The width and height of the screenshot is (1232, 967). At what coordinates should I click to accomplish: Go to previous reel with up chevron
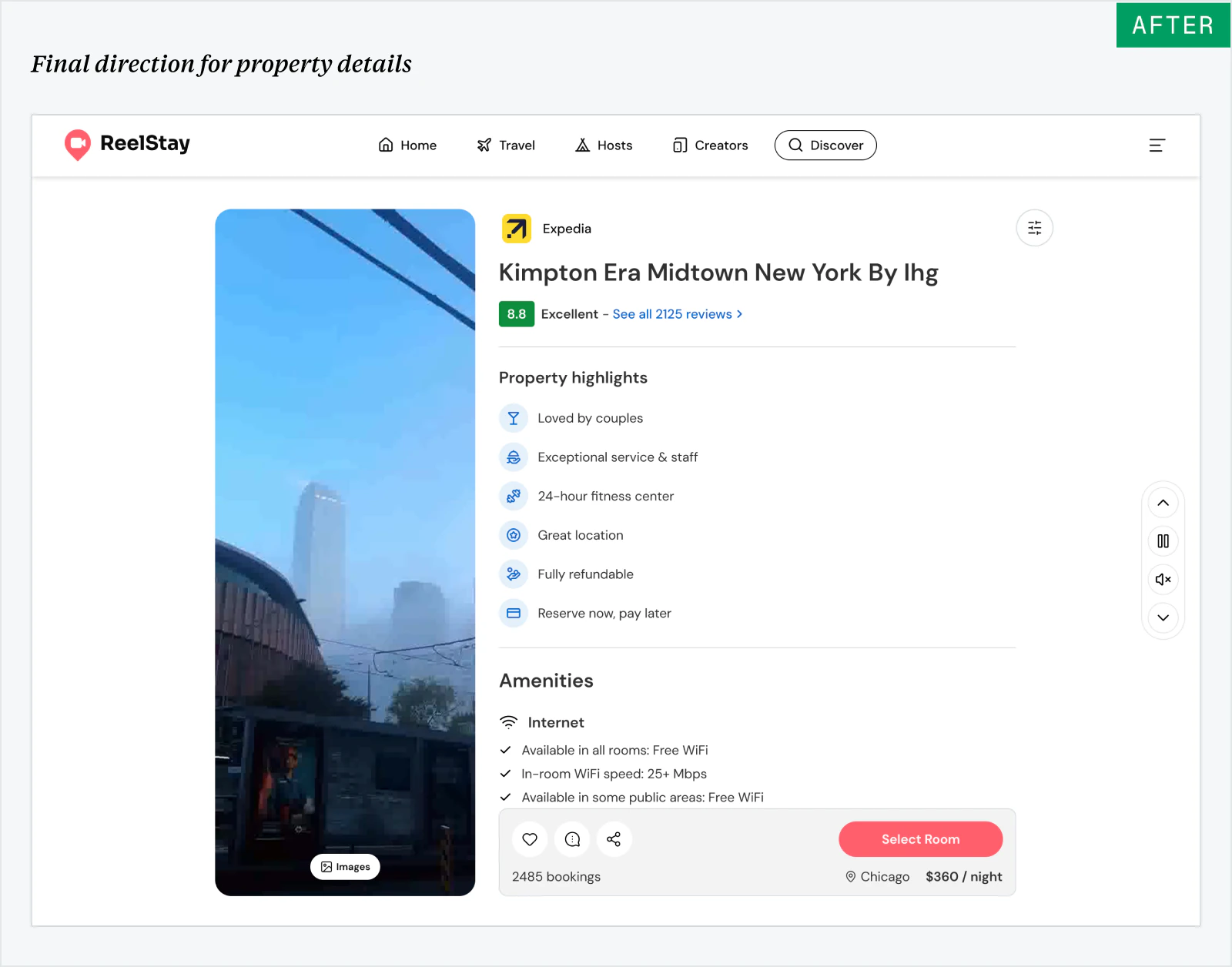click(x=1163, y=503)
